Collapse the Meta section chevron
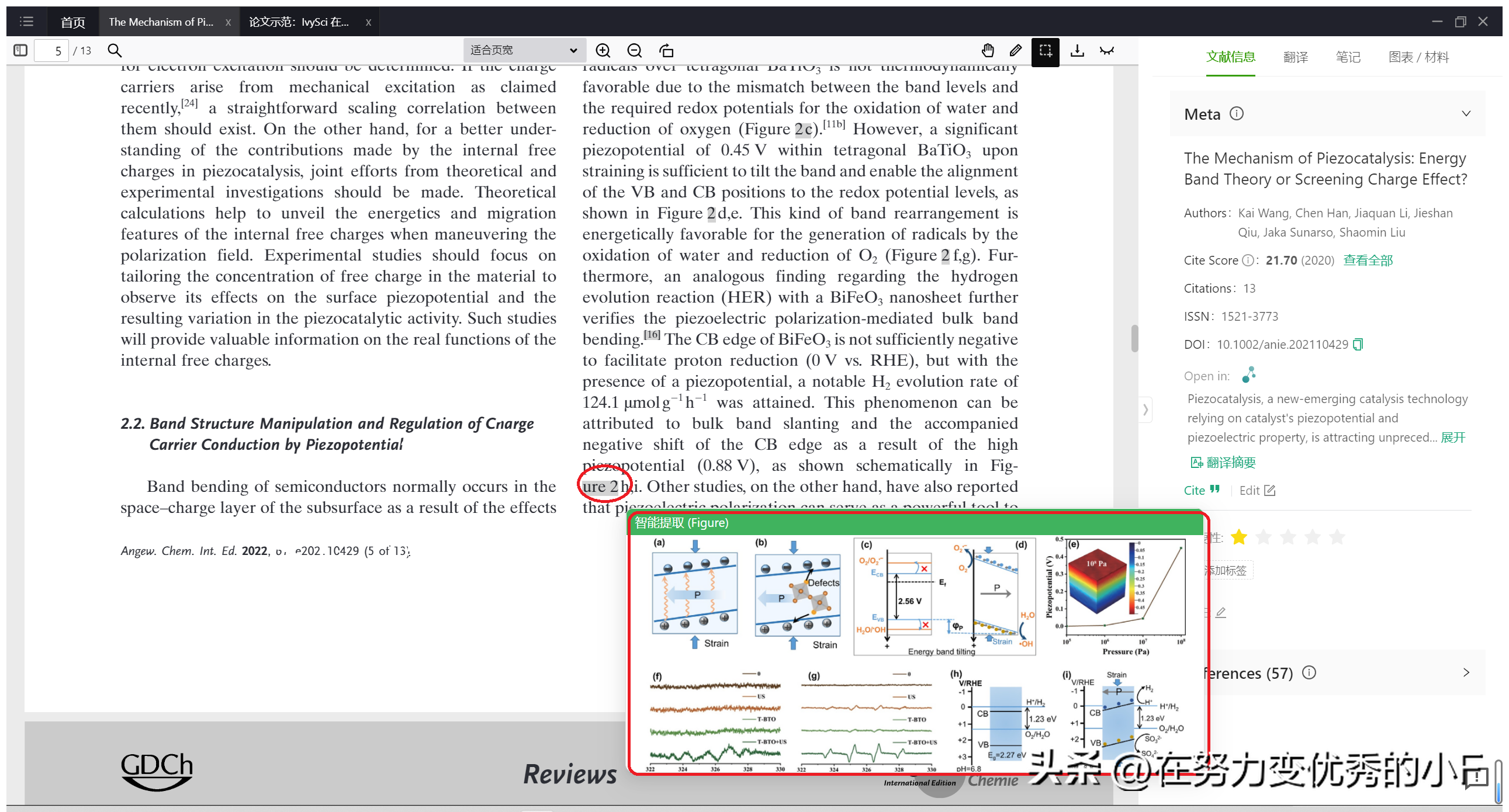 pyautogui.click(x=1466, y=113)
